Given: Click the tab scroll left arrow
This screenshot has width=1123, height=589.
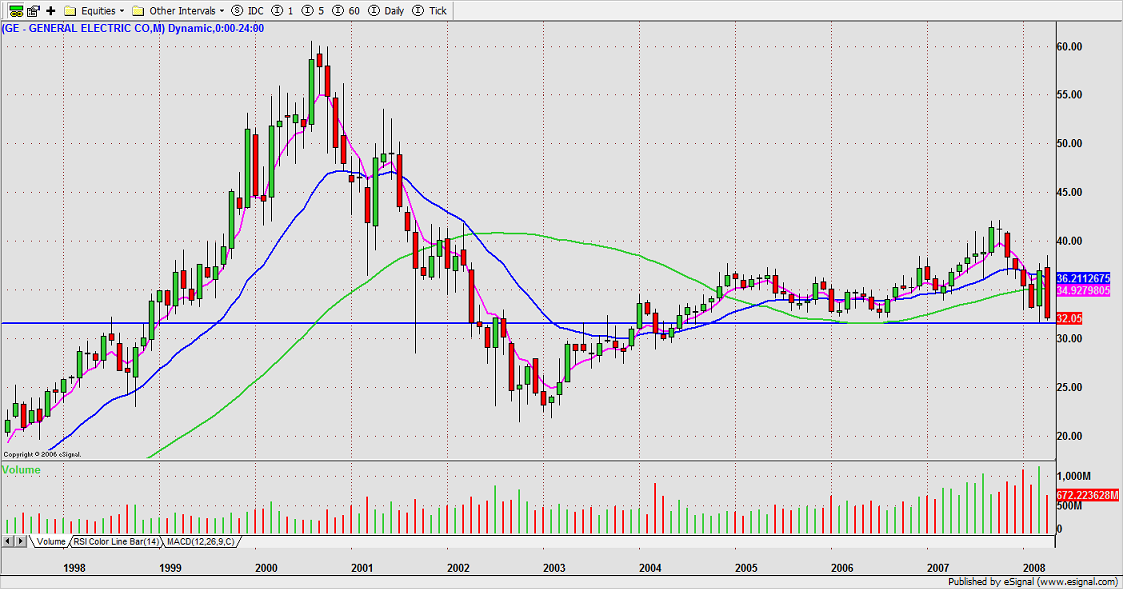Looking at the screenshot, I should tap(9, 542).
